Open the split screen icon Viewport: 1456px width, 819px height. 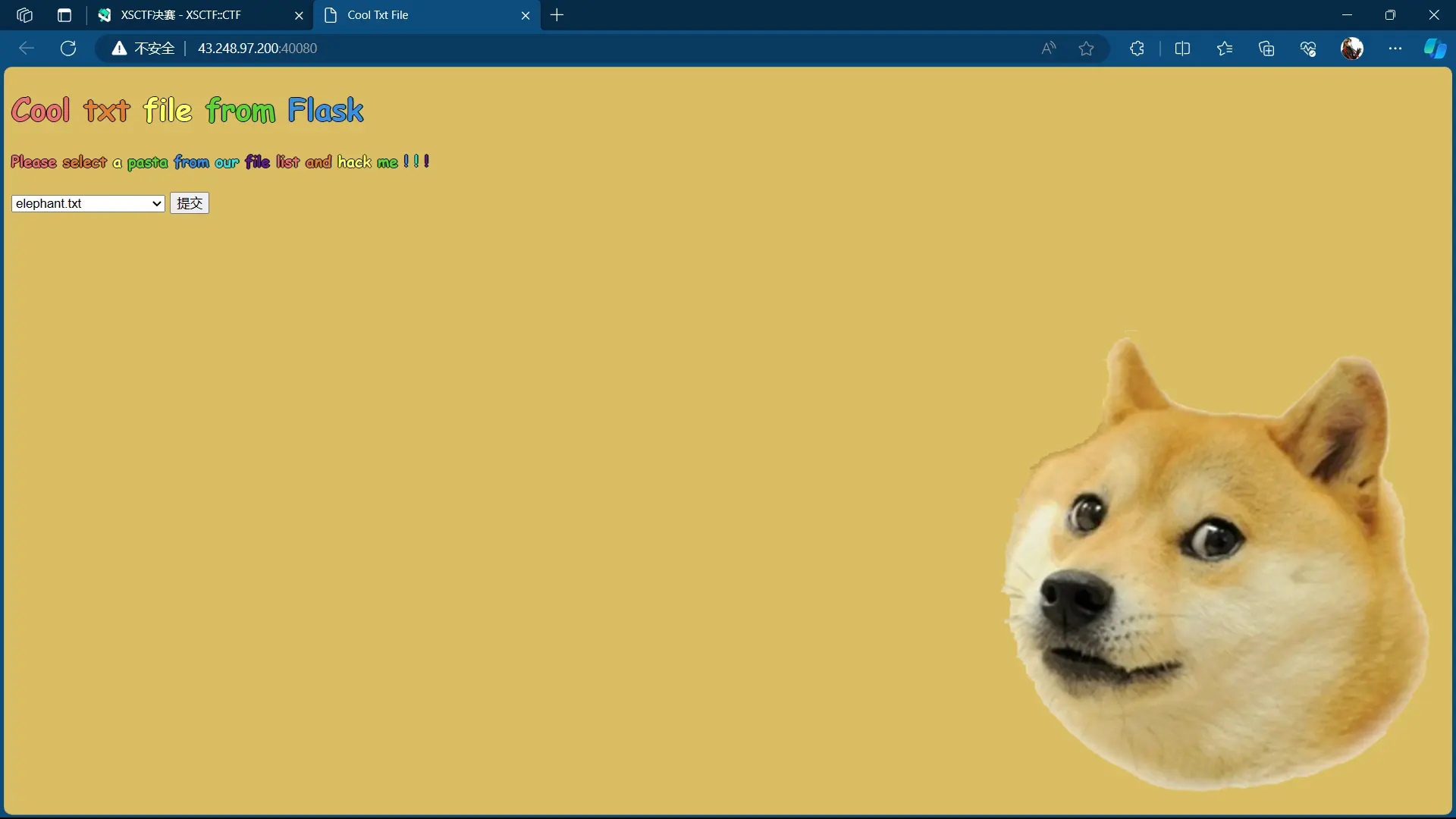pos(1184,48)
